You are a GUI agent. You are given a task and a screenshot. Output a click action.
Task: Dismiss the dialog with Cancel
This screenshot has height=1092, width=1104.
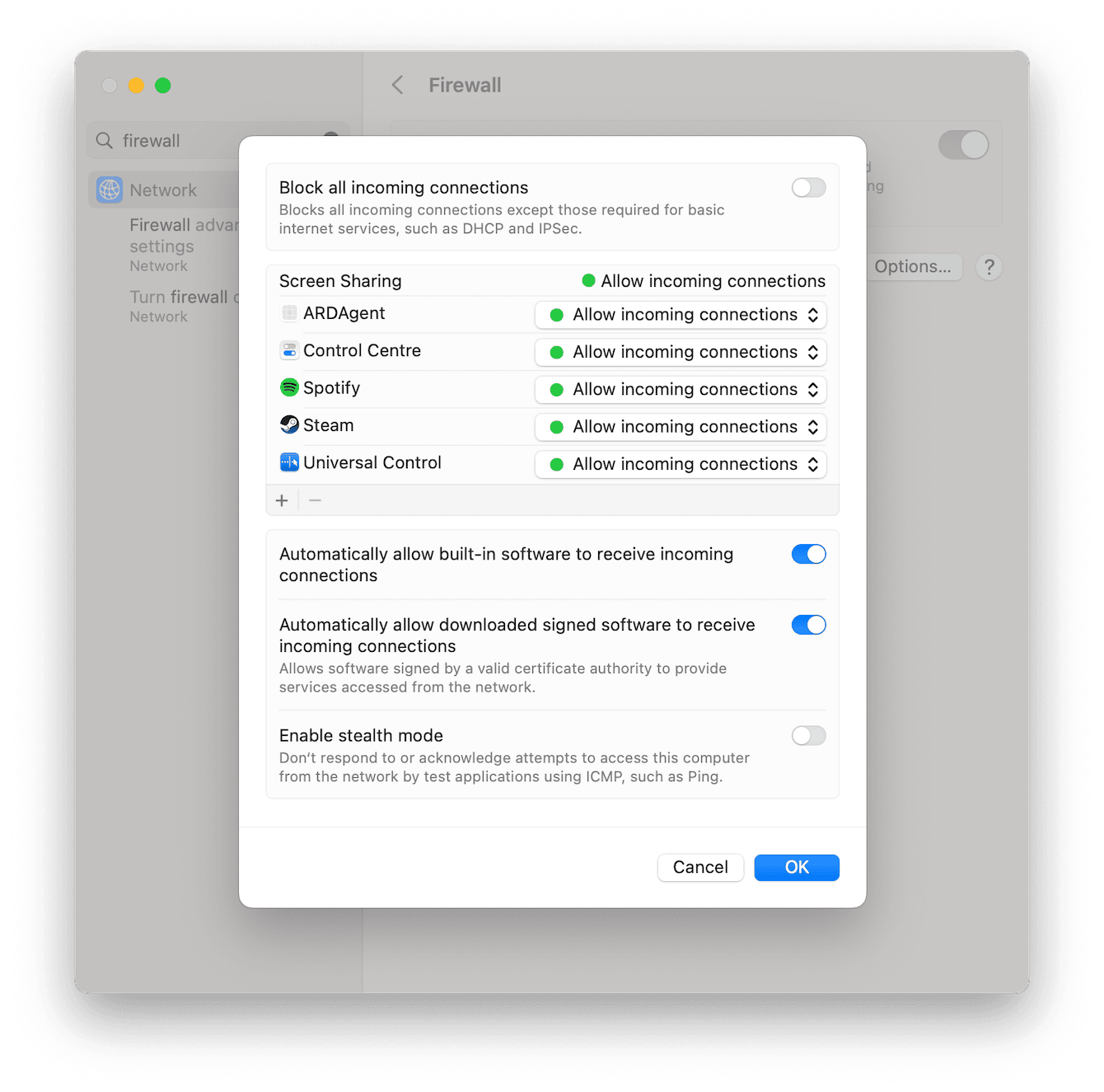(x=699, y=867)
